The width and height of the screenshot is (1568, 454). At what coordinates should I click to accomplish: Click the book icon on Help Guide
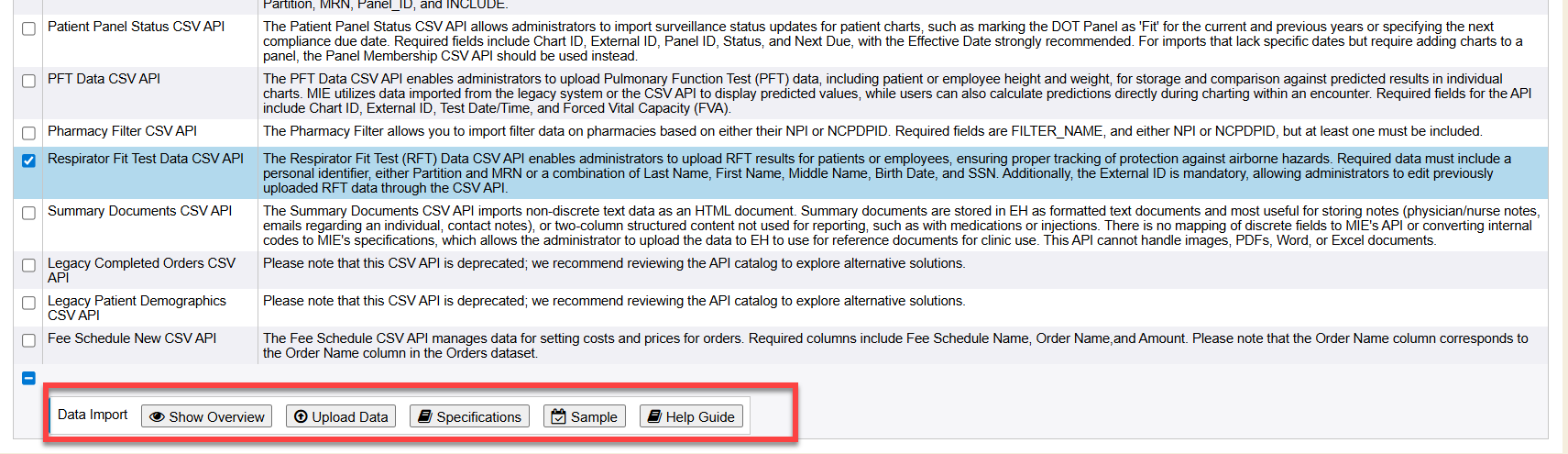(x=654, y=417)
